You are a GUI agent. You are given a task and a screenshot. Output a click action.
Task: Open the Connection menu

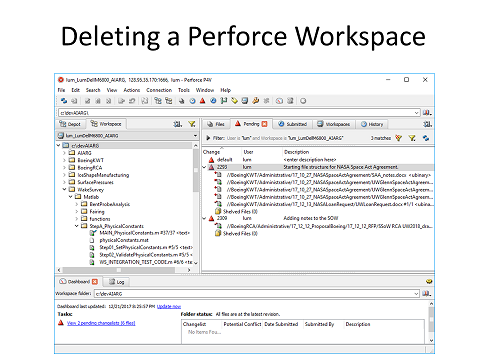159,90
